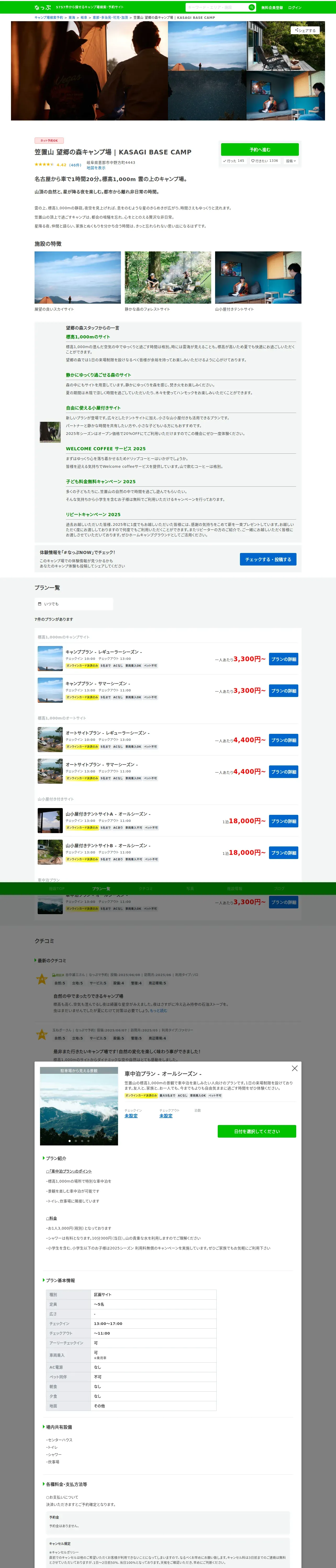Screen dimensions: 336x1568
Task: Toggle the 行った 145 checkmark
Action: (234, 161)
